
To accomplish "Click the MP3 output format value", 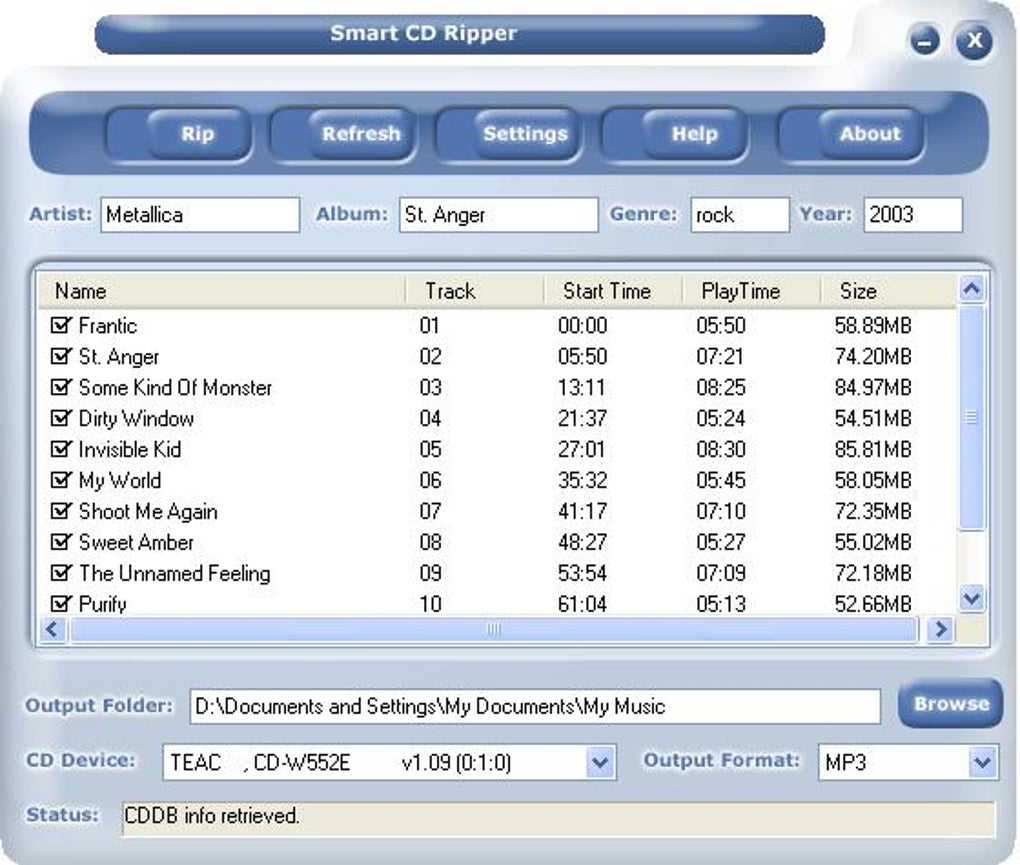I will (x=846, y=762).
